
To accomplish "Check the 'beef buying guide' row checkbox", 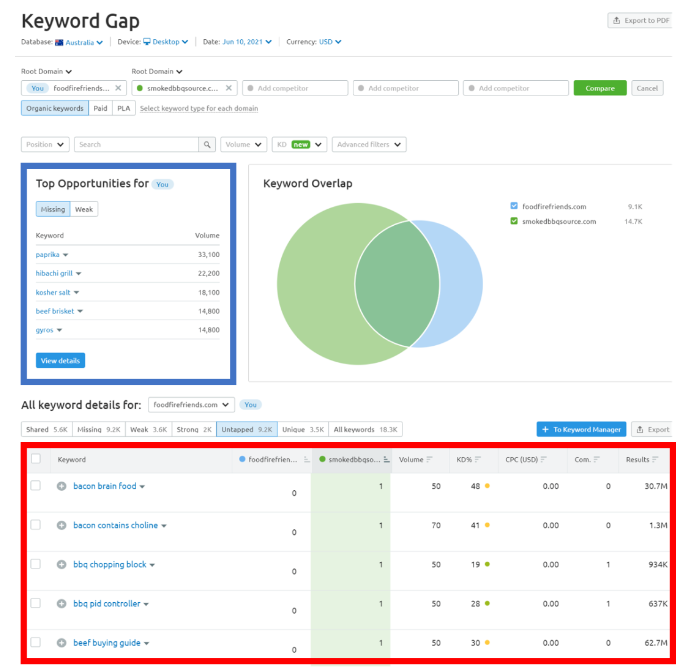I will (36, 642).
